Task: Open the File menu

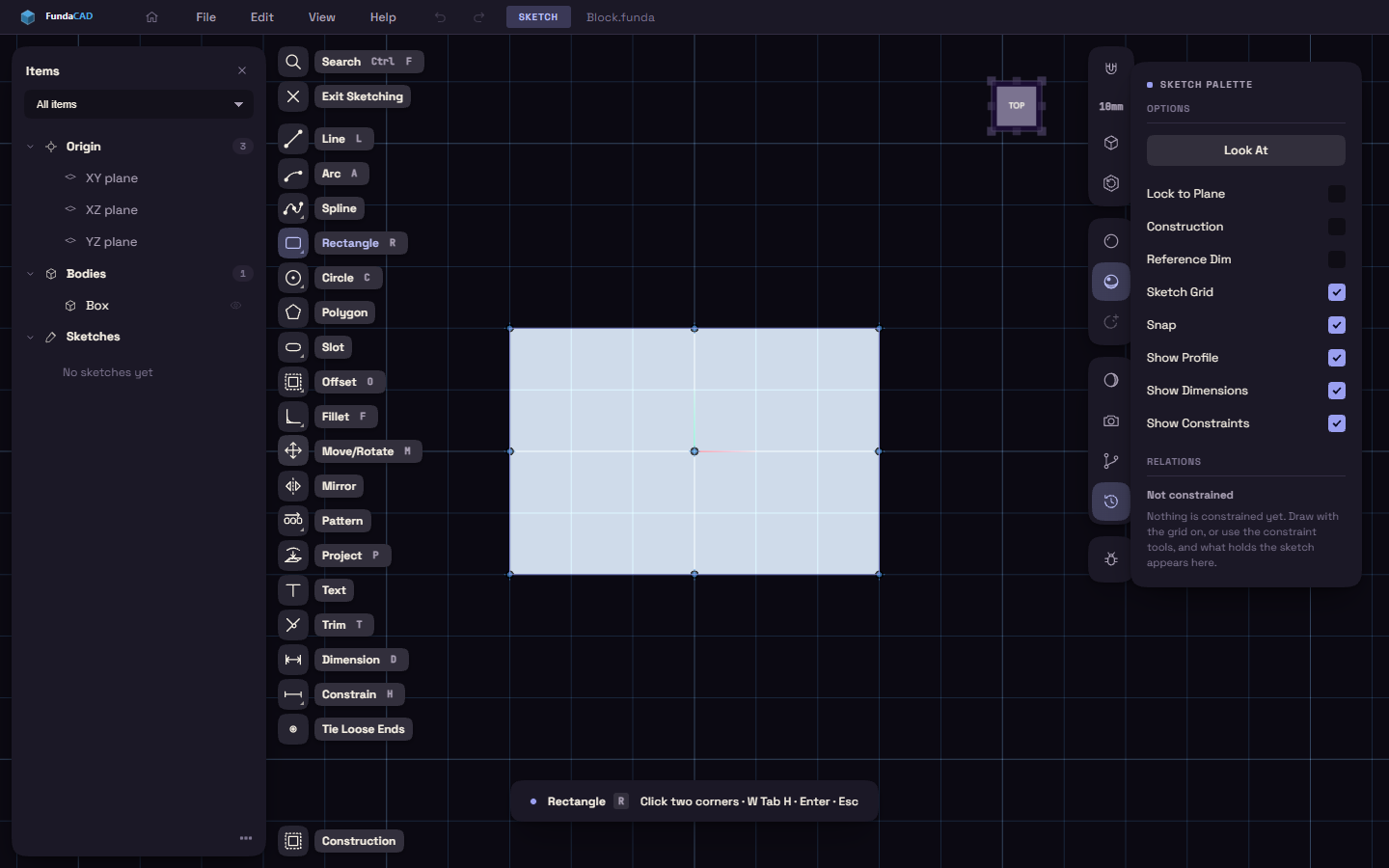Action: point(205,17)
